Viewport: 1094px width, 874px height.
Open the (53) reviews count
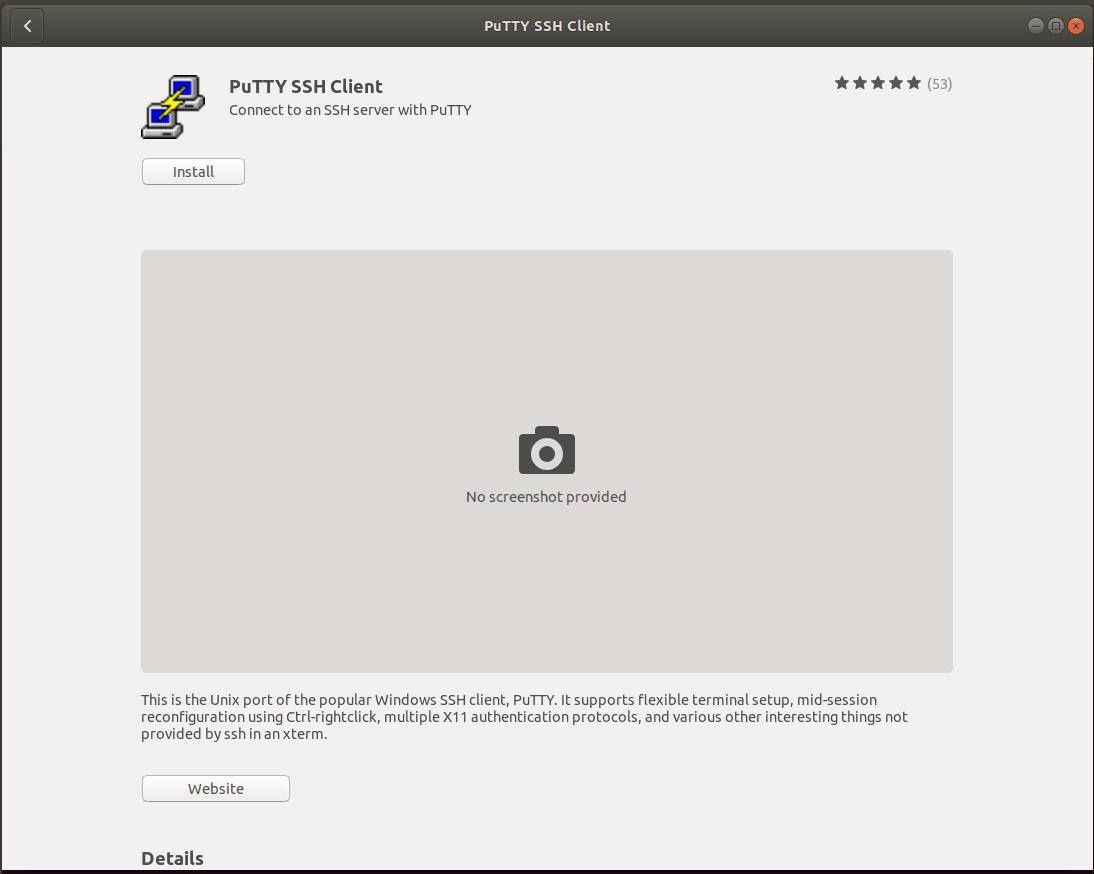pyautogui.click(x=939, y=84)
